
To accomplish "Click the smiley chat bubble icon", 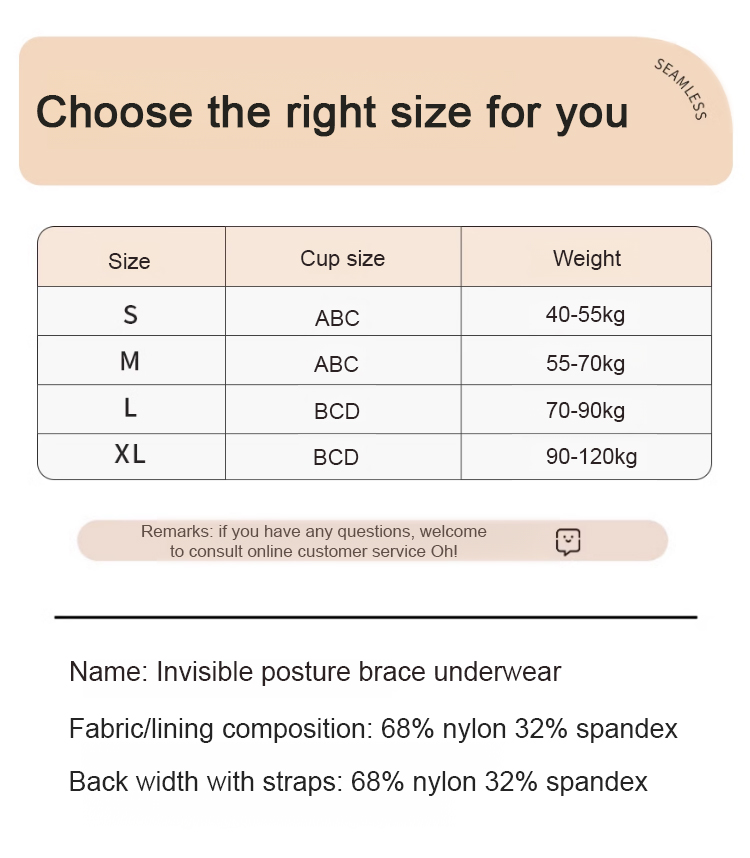I will click(x=568, y=542).
